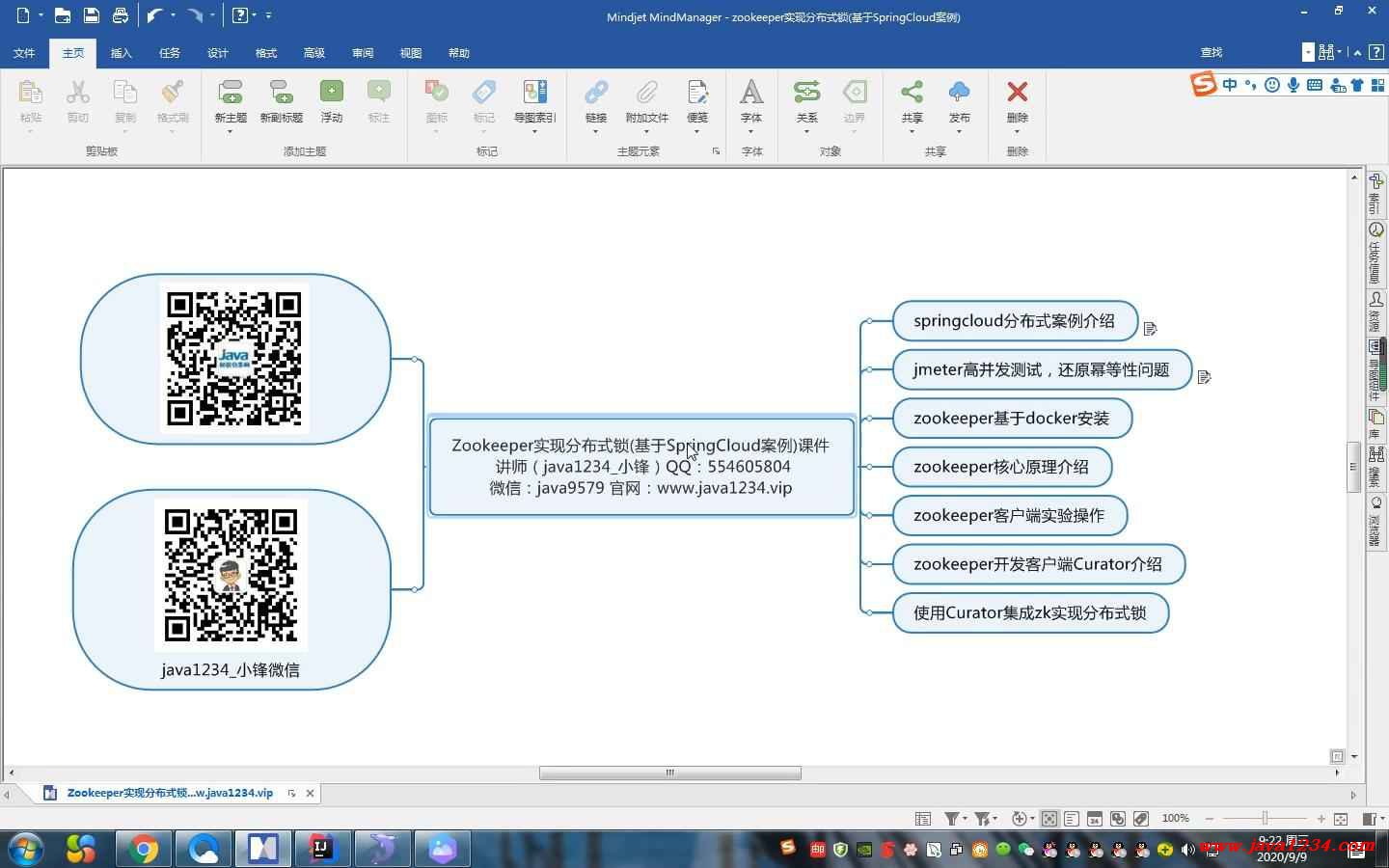Switch to the 视图 ribbon tab
Image resolution: width=1389 pixels, height=868 pixels.
click(x=411, y=53)
